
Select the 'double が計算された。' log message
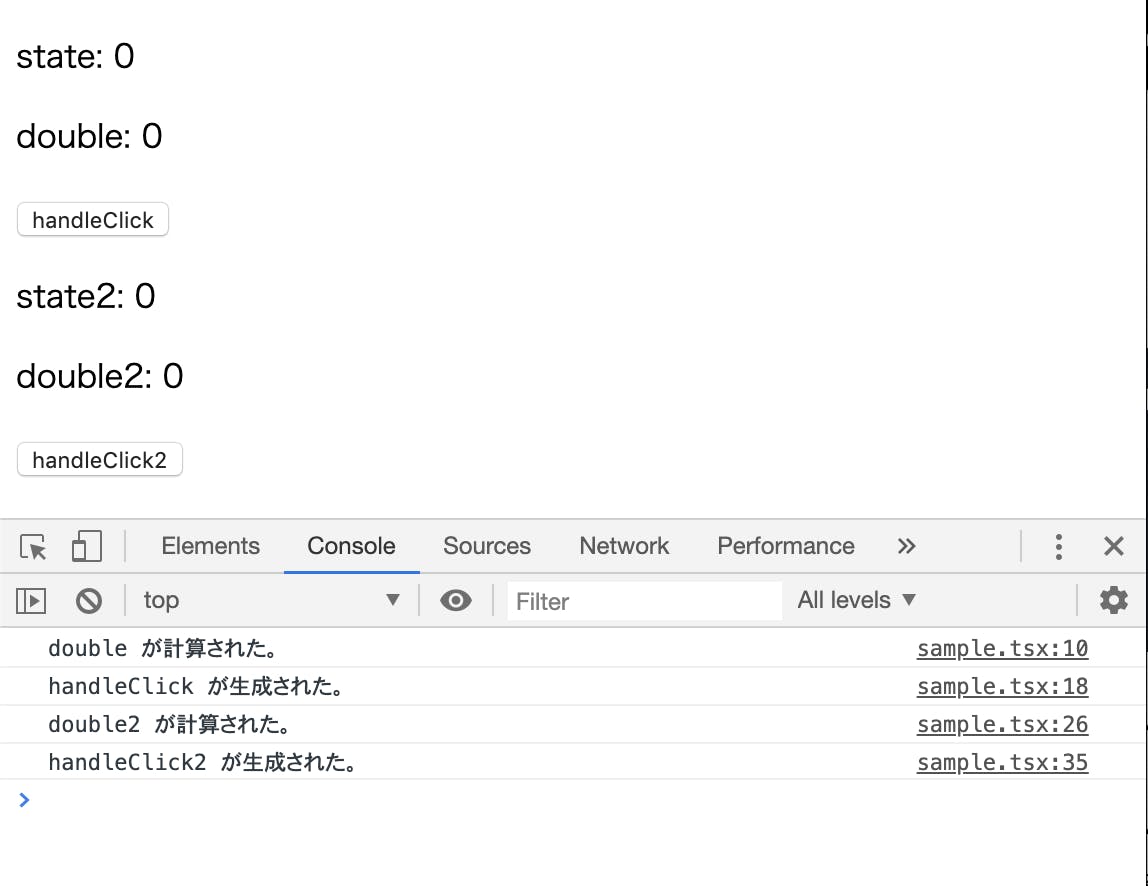coord(163,649)
